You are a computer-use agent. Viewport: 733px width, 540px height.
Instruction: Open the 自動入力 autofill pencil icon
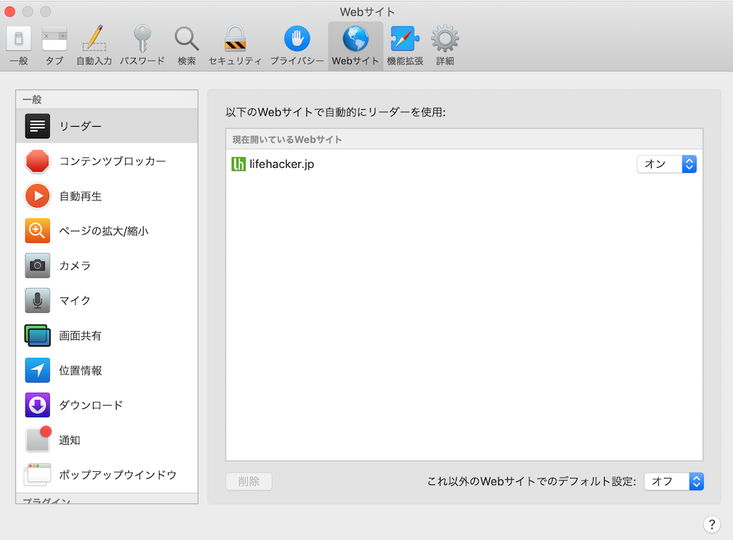coord(94,46)
